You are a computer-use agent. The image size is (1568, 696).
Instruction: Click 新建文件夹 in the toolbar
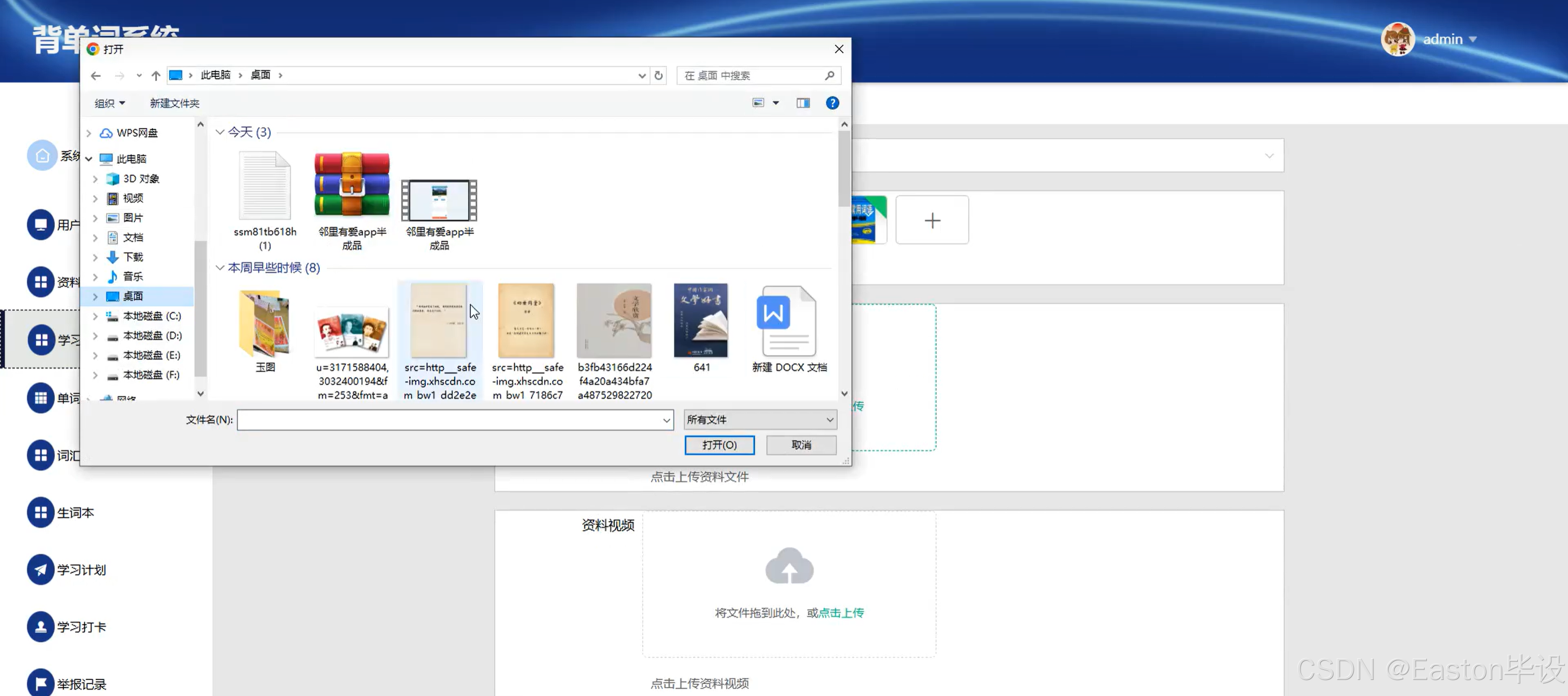pos(175,104)
